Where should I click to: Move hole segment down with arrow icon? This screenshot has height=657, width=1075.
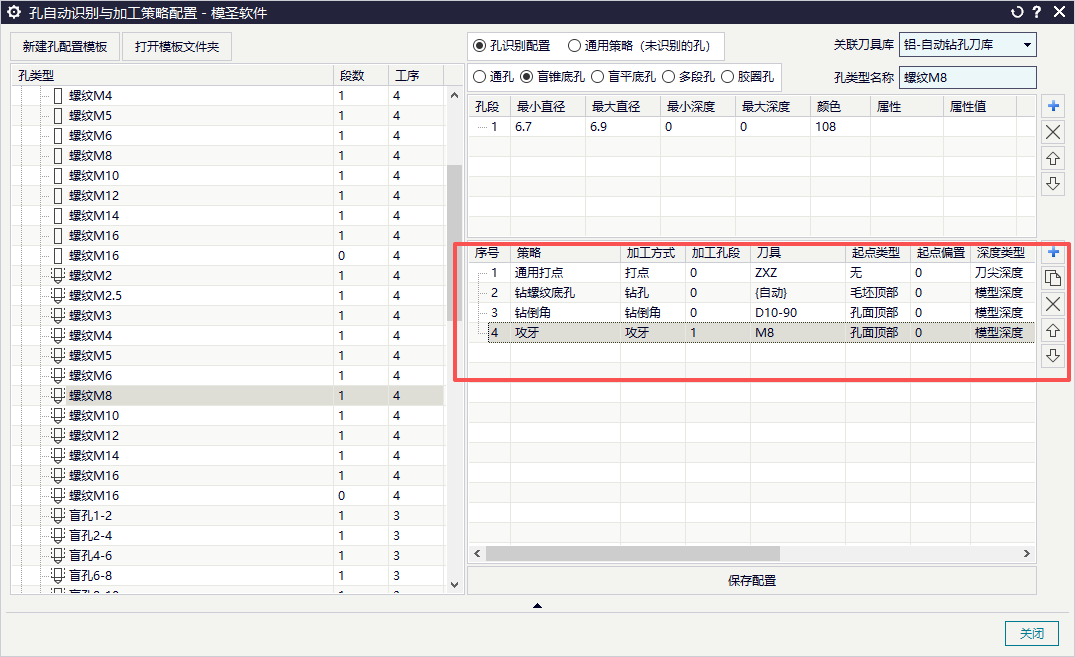1053,183
